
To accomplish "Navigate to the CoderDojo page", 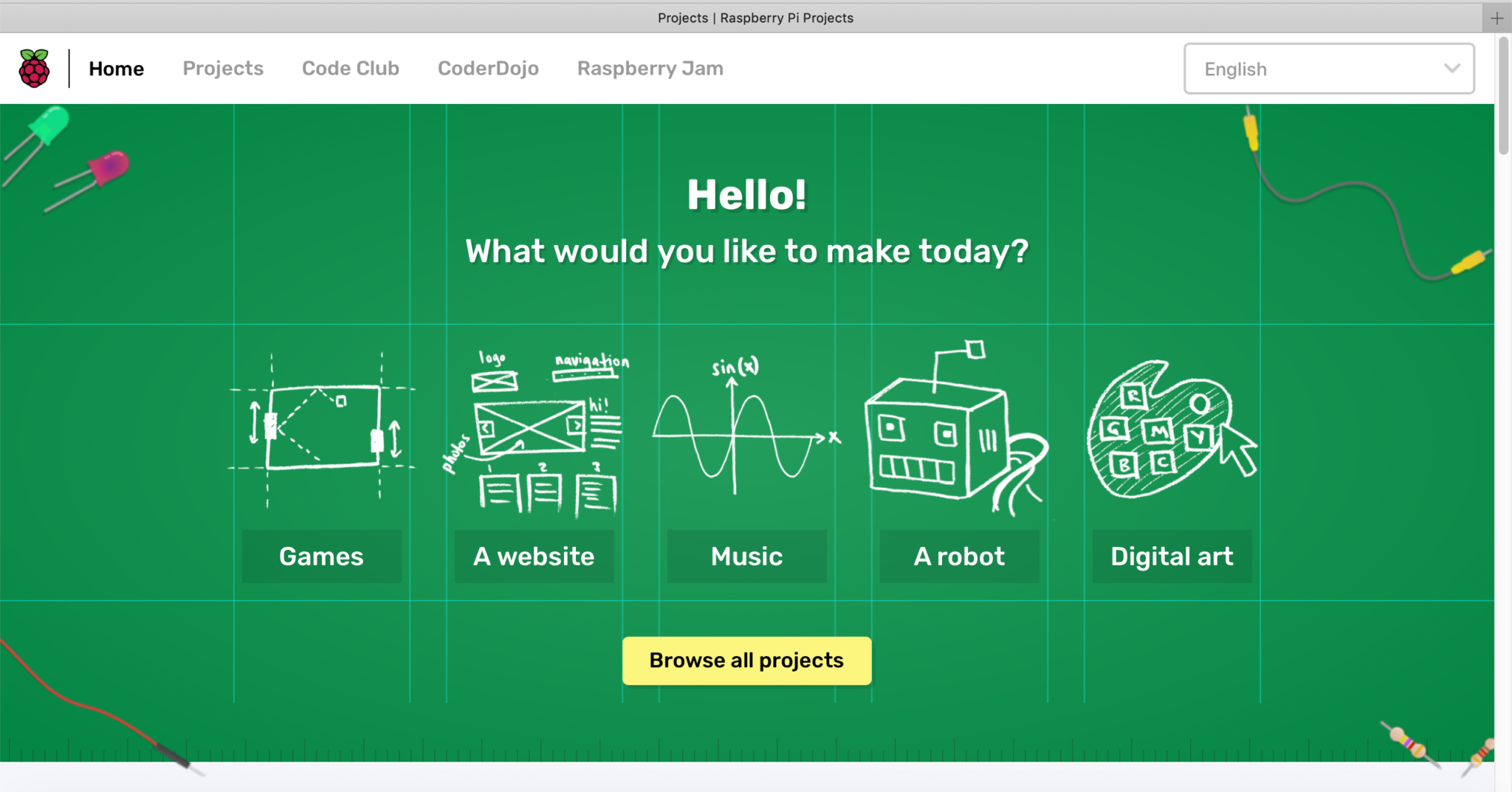I will coord(488,68).
